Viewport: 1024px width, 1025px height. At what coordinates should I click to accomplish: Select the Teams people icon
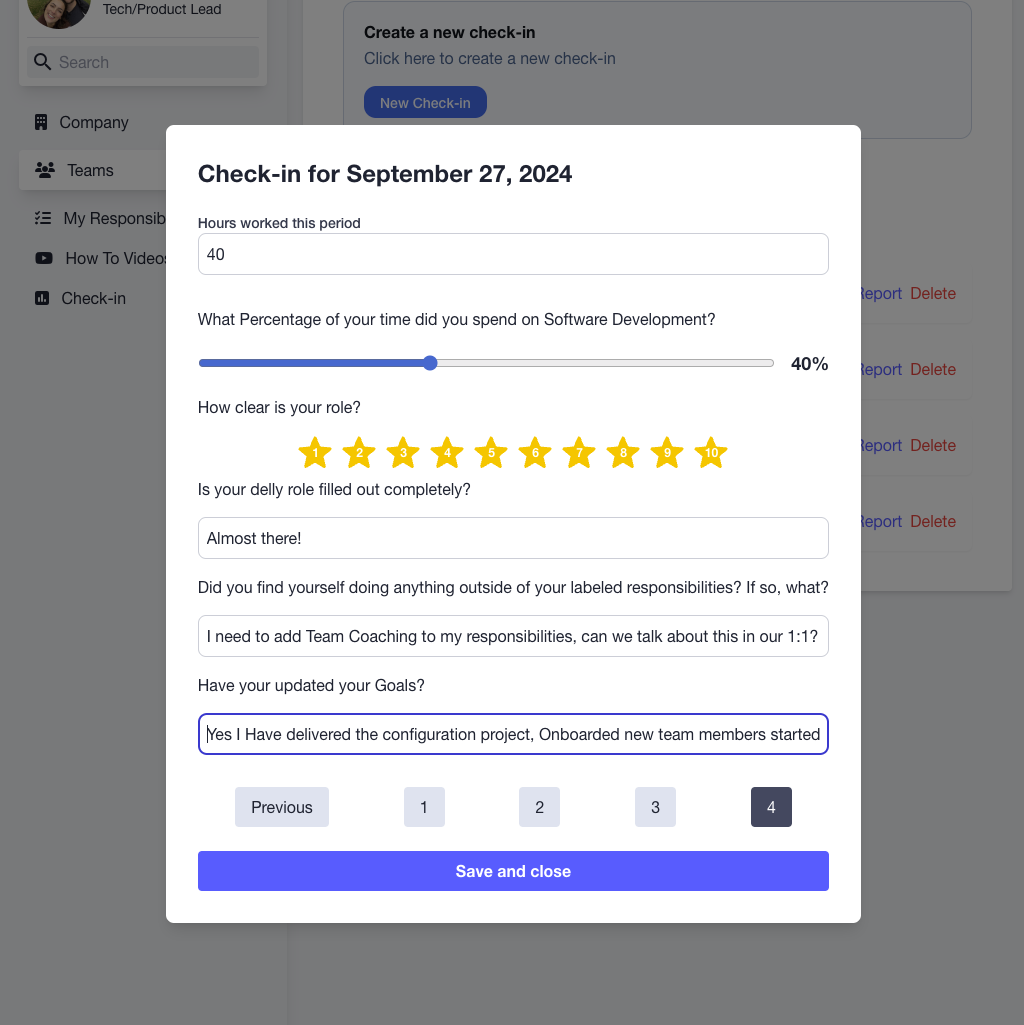45,170
